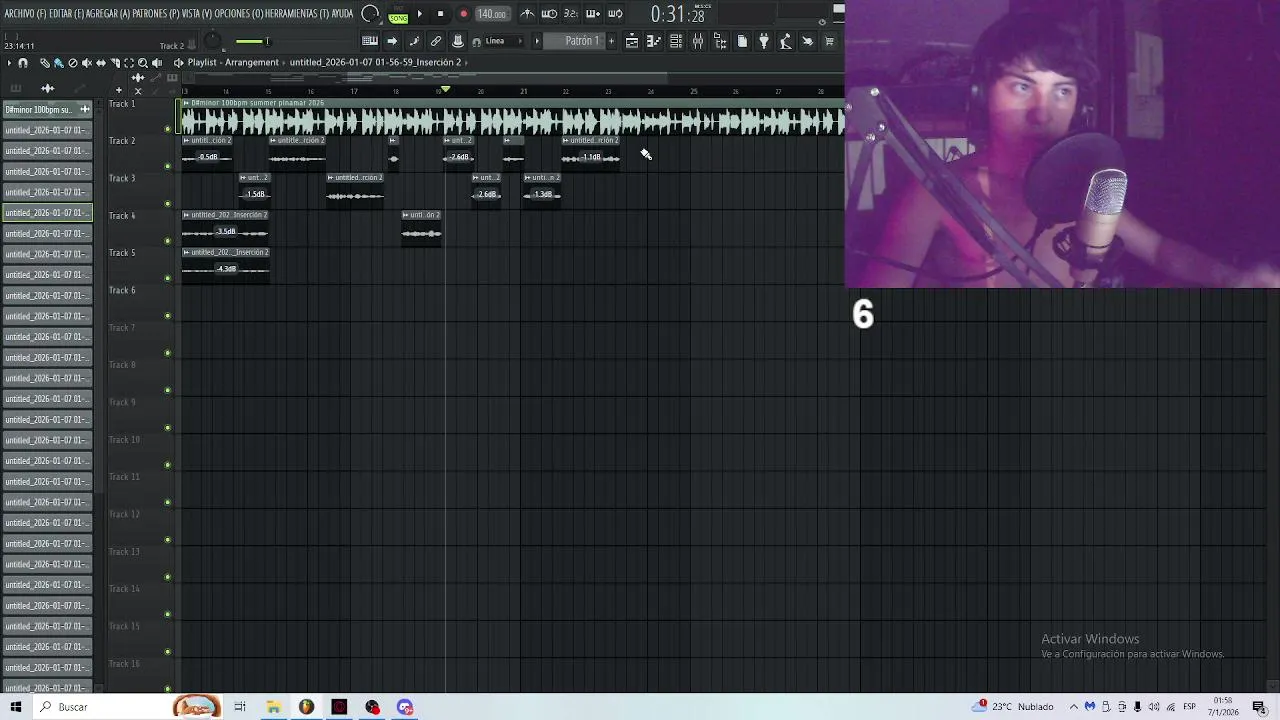1280x720 pixels.
Task: Click the playhead marker on timeline
Action: pos(445,90)
